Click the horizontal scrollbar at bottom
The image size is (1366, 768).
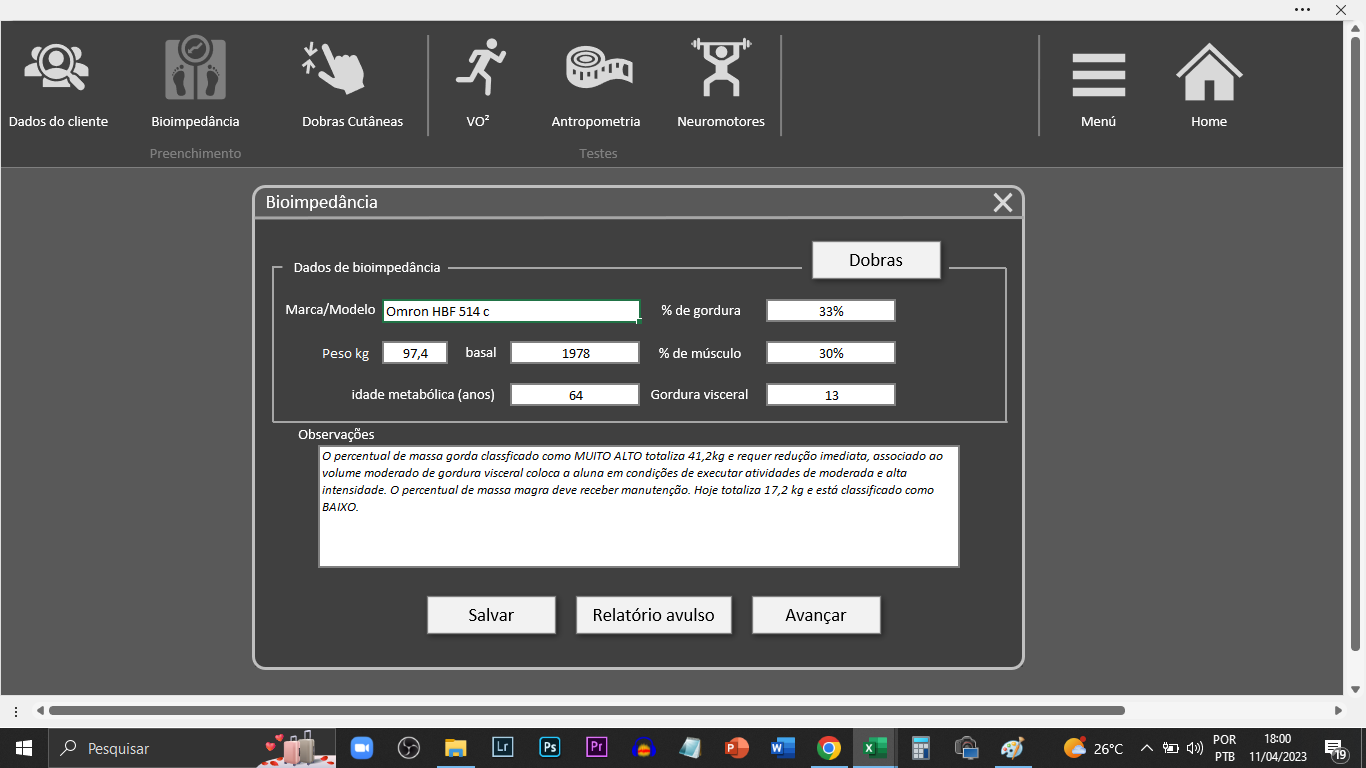point(586,711)
